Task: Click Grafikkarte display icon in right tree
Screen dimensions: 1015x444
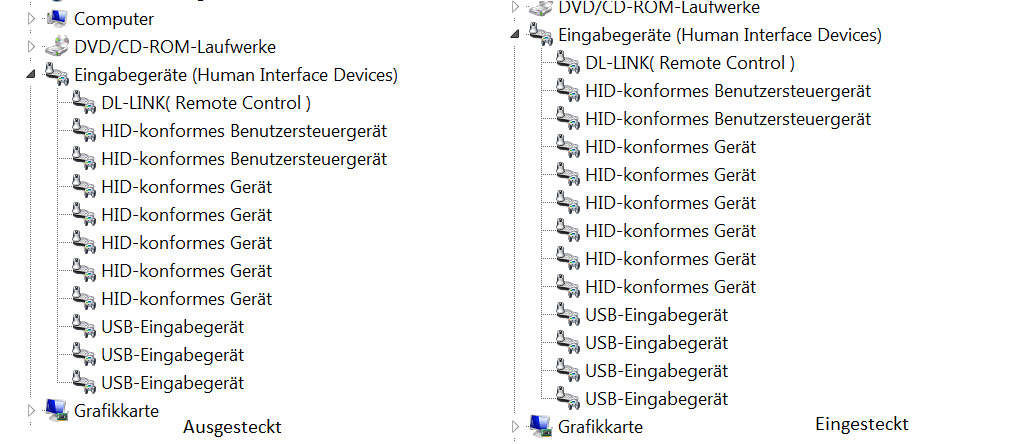Action: click(x=541, y=426)
